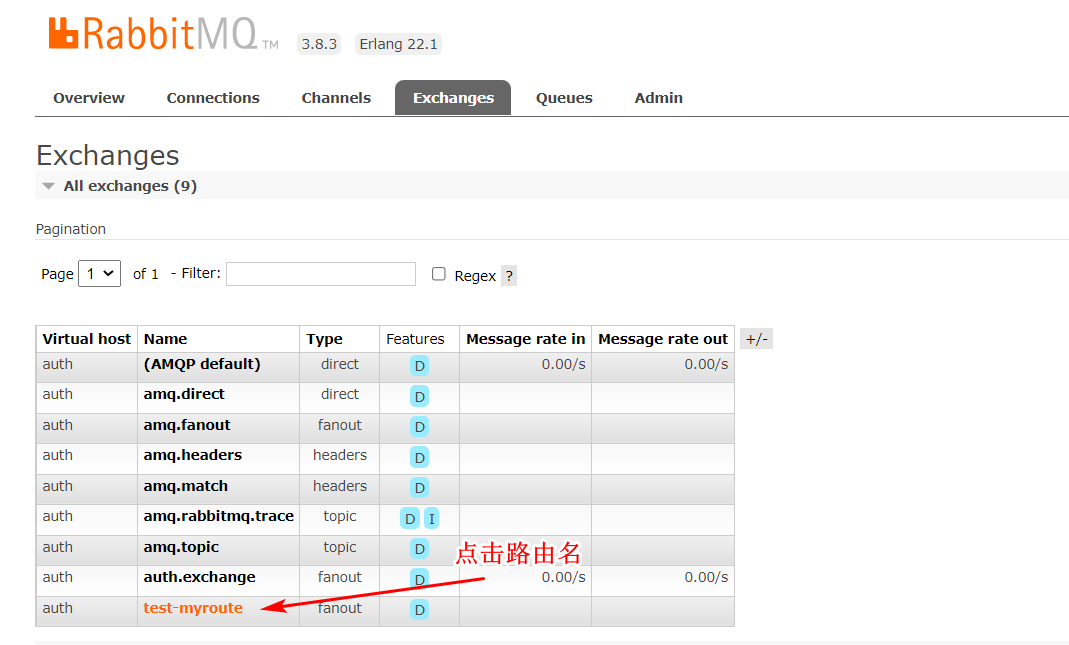Sort by the Type column header

324,339
